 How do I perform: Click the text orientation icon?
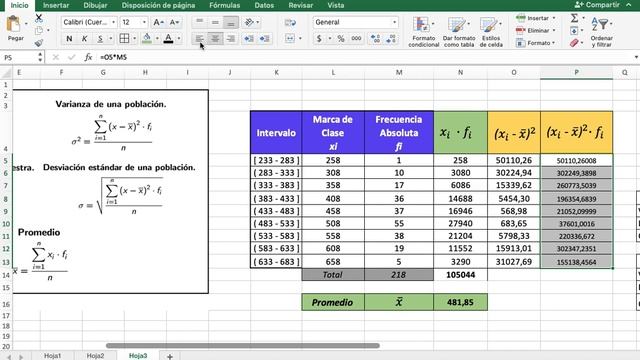click(249, 22)
